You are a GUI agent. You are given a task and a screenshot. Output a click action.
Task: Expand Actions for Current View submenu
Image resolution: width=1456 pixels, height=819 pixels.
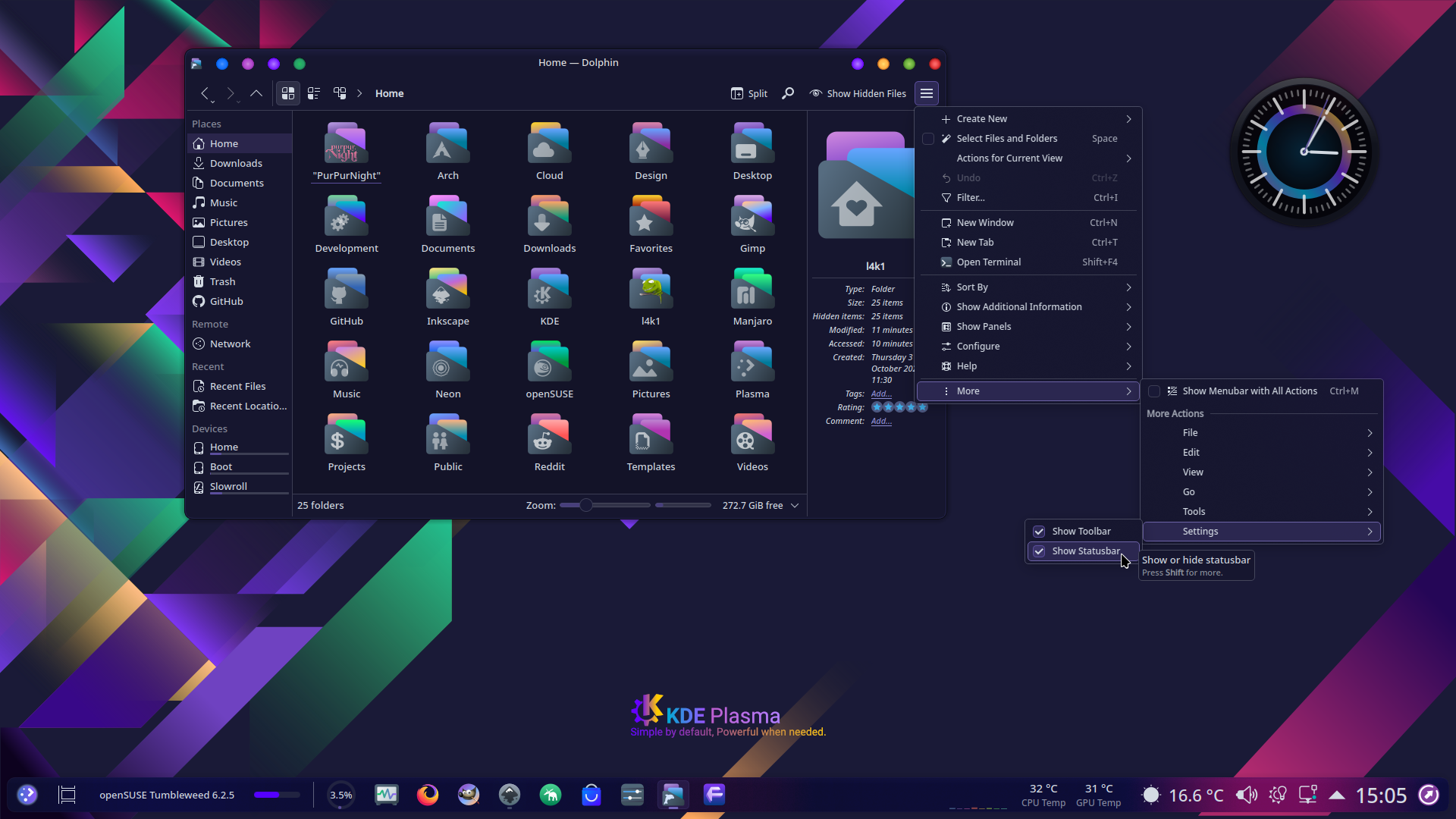(1030, 158)
